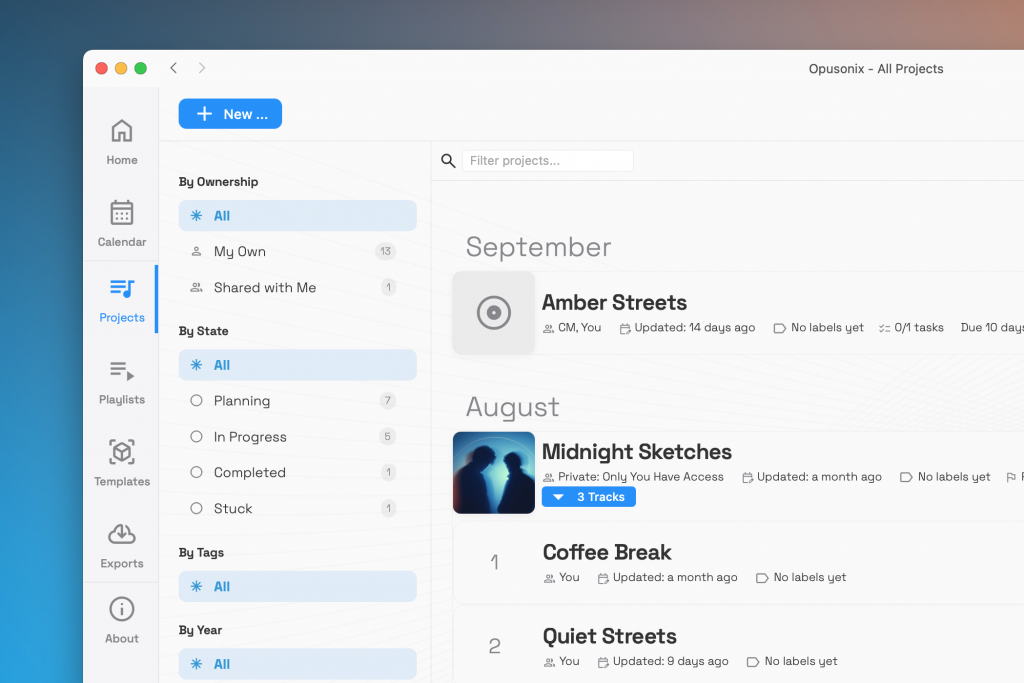Click the search magnifier icon
Screen dimensions: 1024x683
pyautogui.click(x=448, y=161)
